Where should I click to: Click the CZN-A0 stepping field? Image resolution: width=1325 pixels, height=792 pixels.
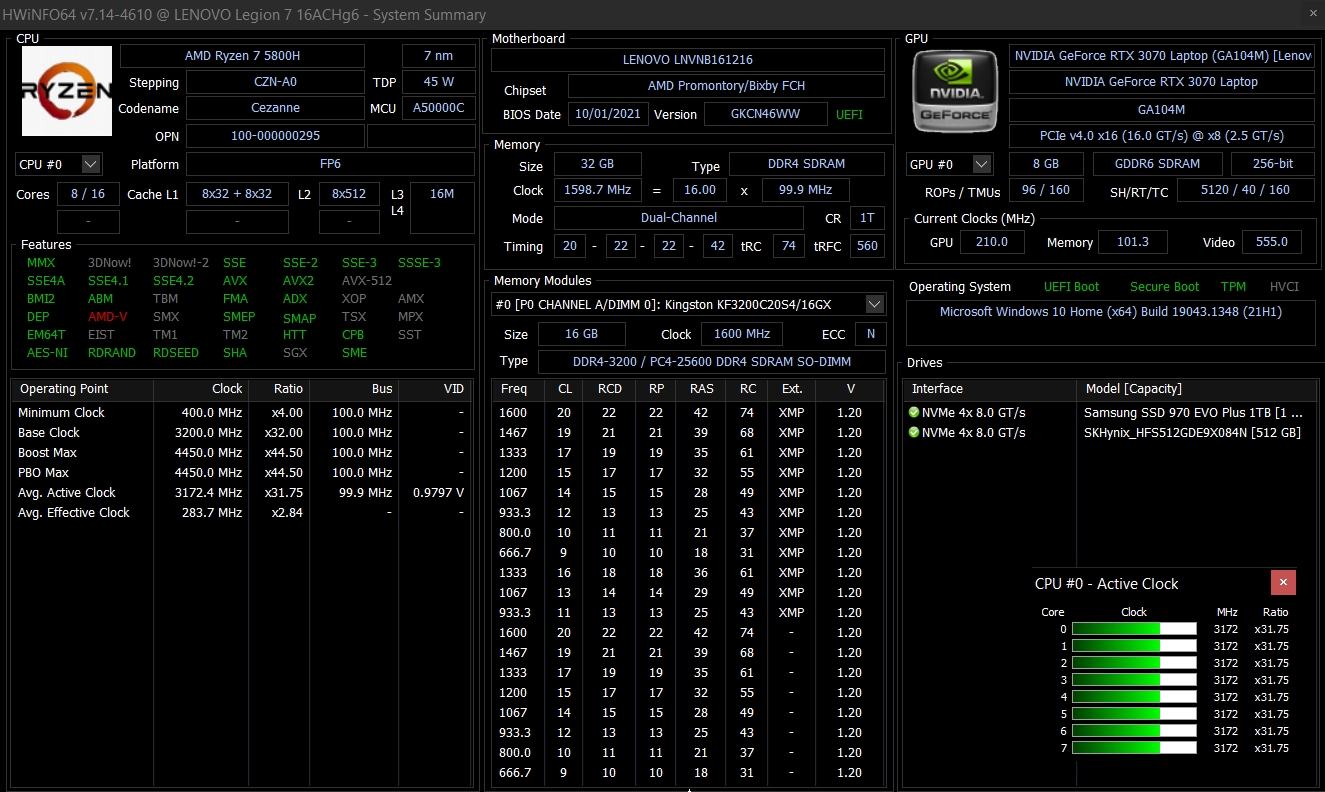(275, 82)
